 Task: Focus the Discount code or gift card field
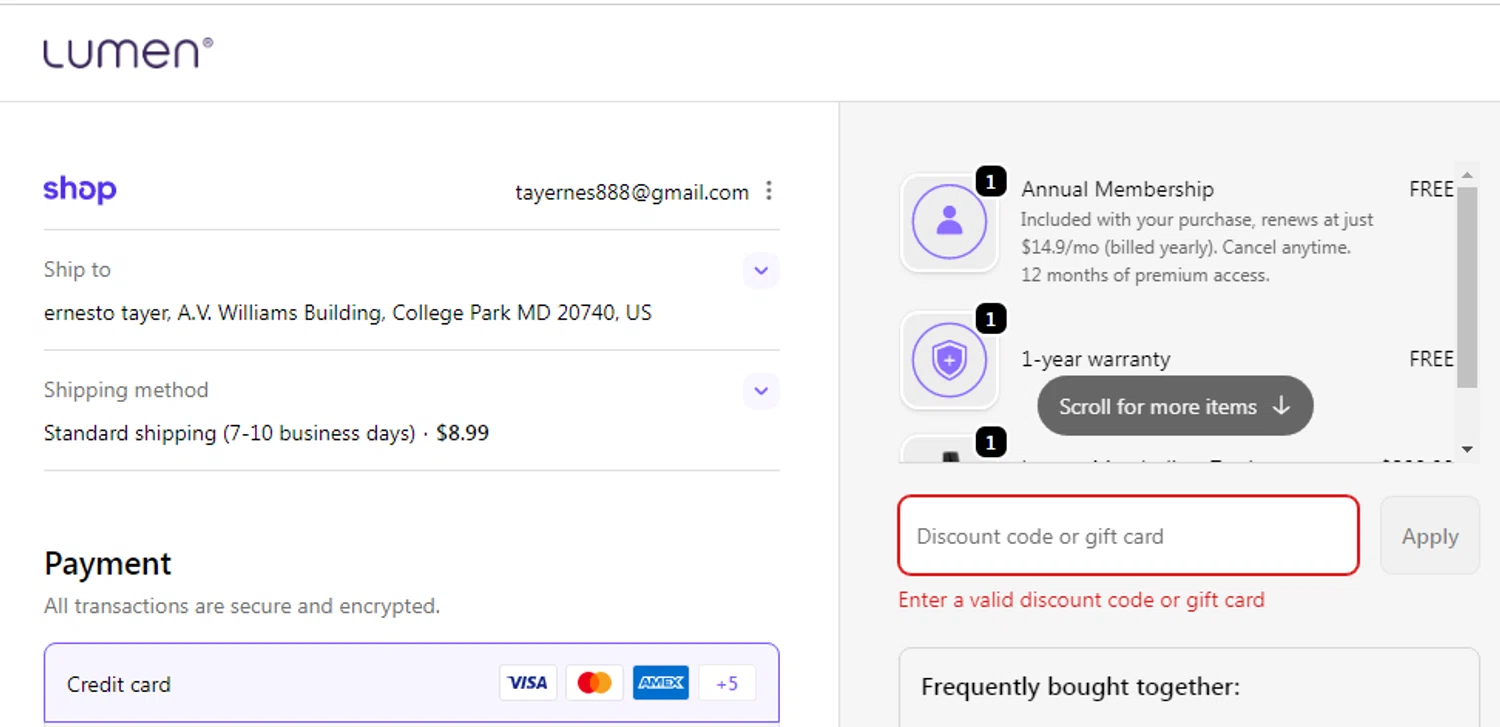1128,536
